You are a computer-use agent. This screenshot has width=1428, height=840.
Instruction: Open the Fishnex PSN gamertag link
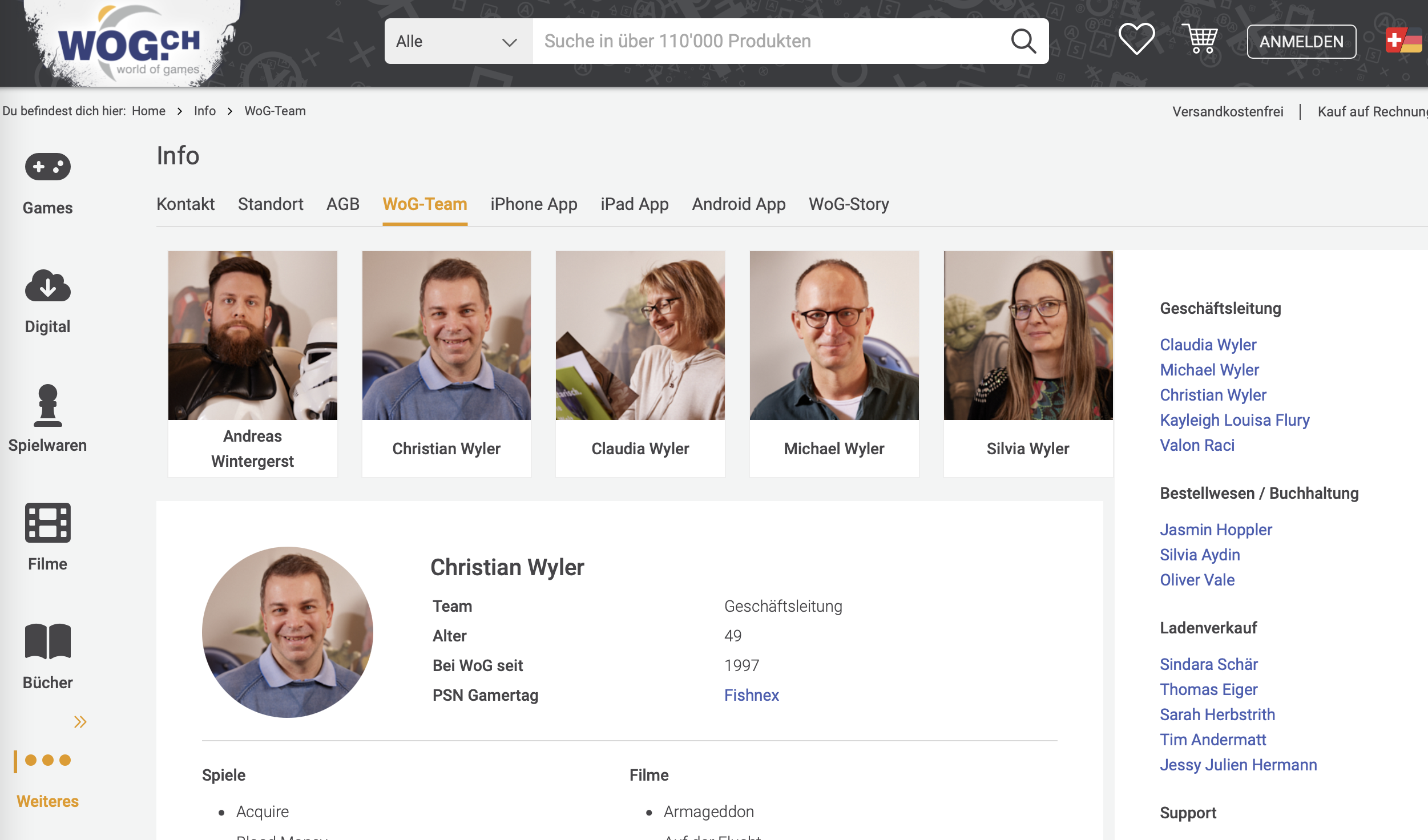[751, 695]
